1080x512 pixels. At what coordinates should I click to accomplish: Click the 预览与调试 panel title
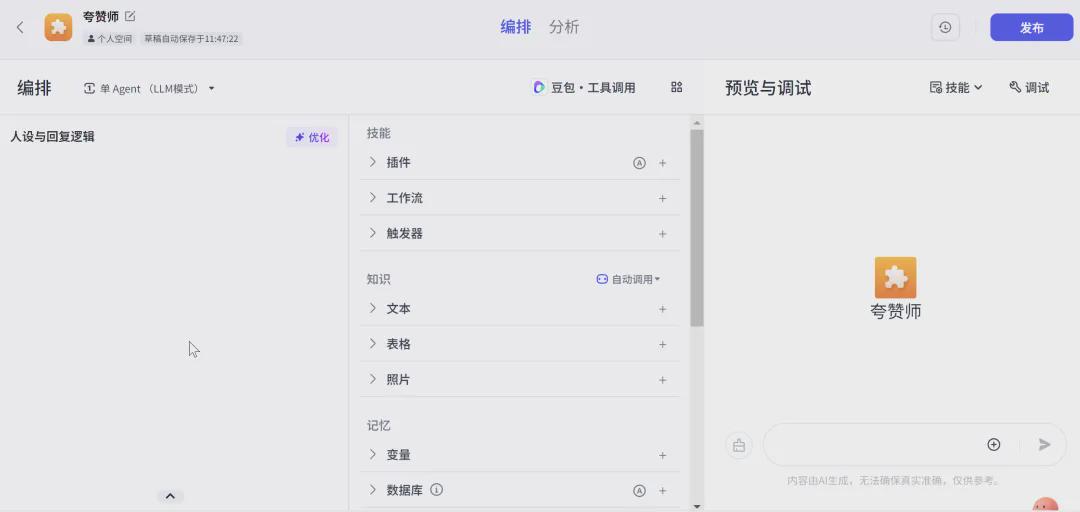click(768, 88)
